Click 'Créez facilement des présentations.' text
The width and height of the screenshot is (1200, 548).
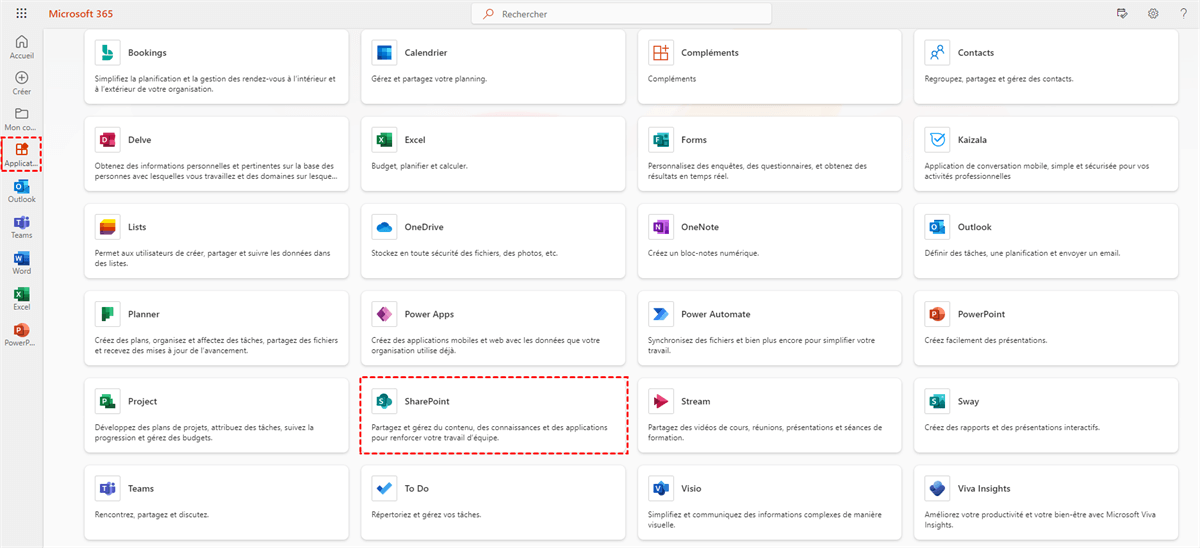point(986,340)
